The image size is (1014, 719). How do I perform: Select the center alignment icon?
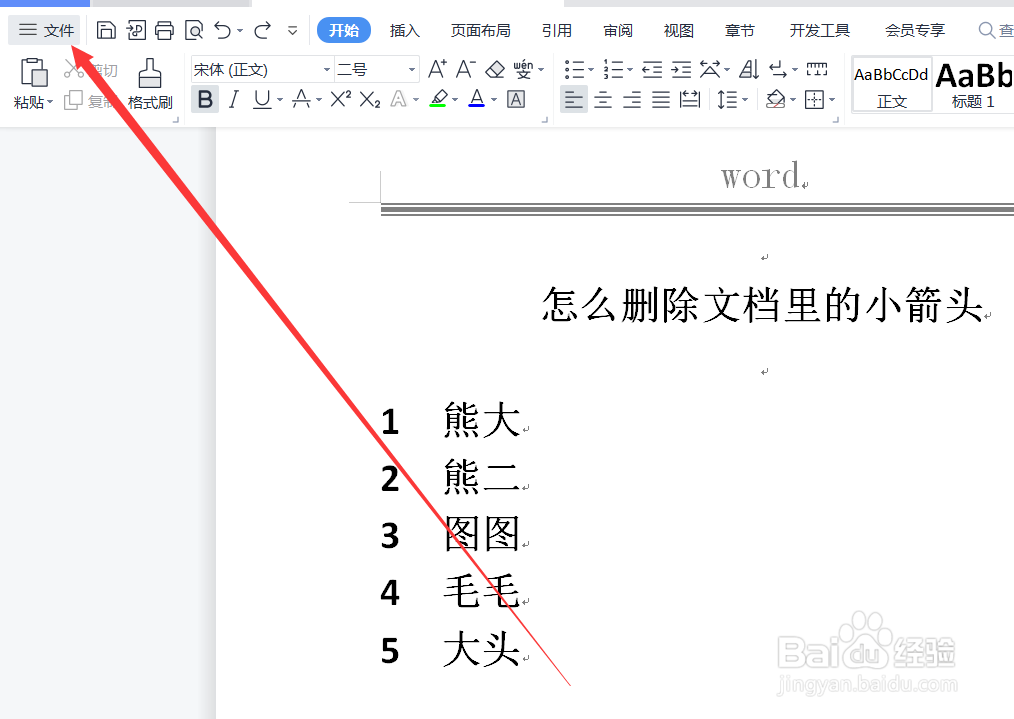pyautogui.click(x=602, y=99)
